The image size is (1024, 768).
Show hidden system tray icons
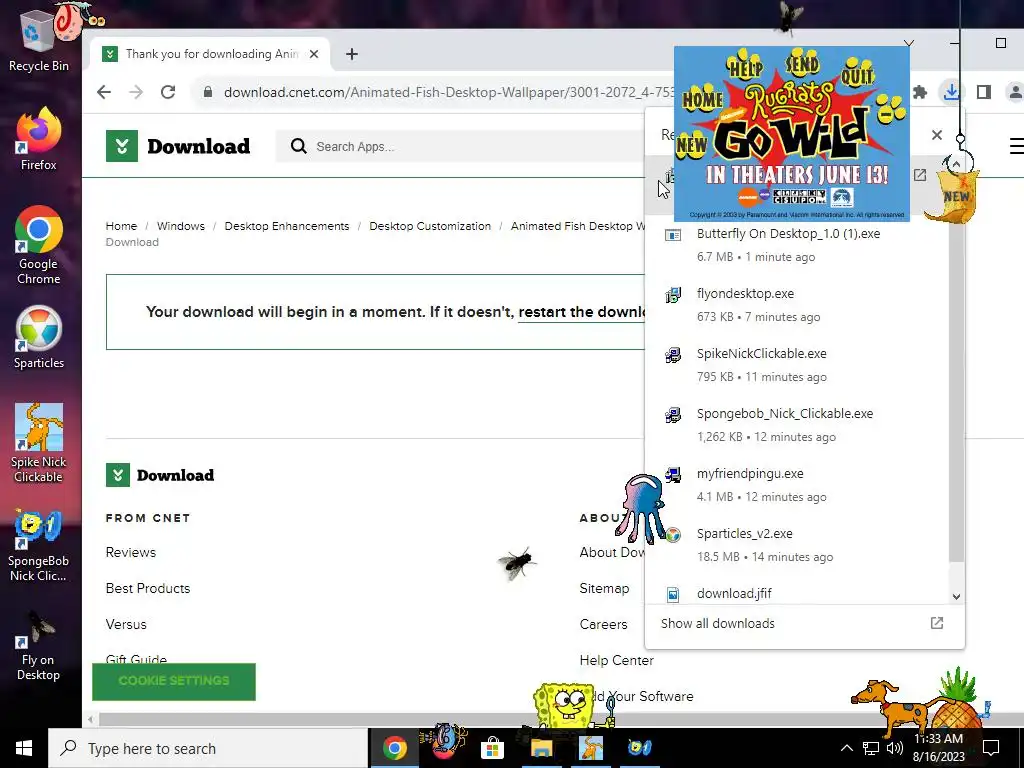846,748
